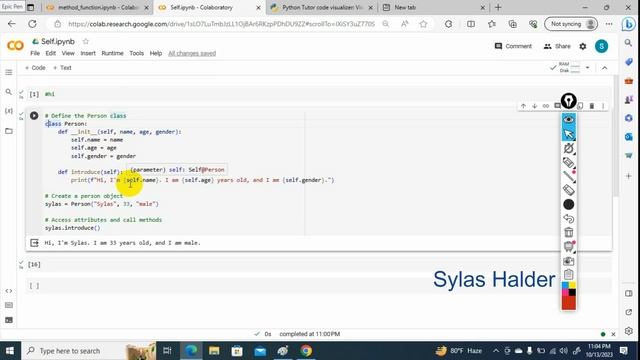The image size is (640, 360).
Task: Open the Runtime menu
Action: pyautogui.click(x=112, y=53)
